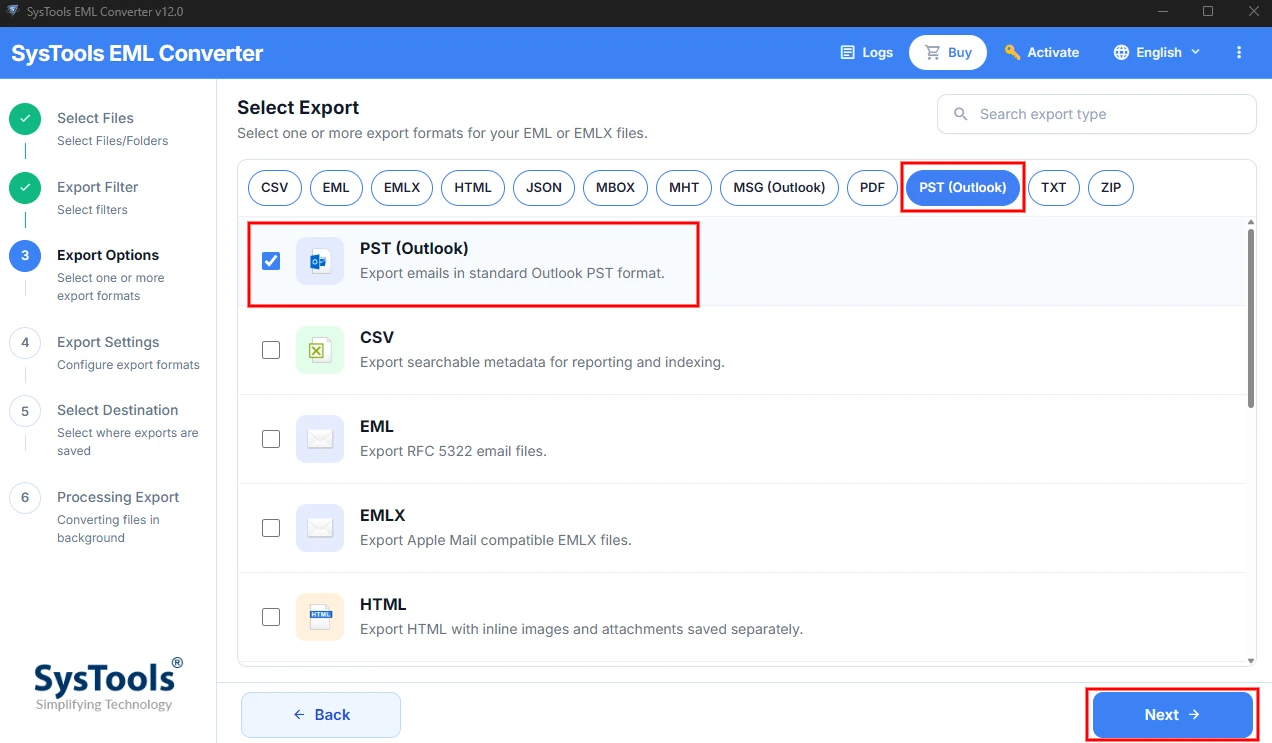1272x743 pixels.
Task: Click the step 6 Processing Export circle
Action: pyautogui.click(x=25, y=498)
